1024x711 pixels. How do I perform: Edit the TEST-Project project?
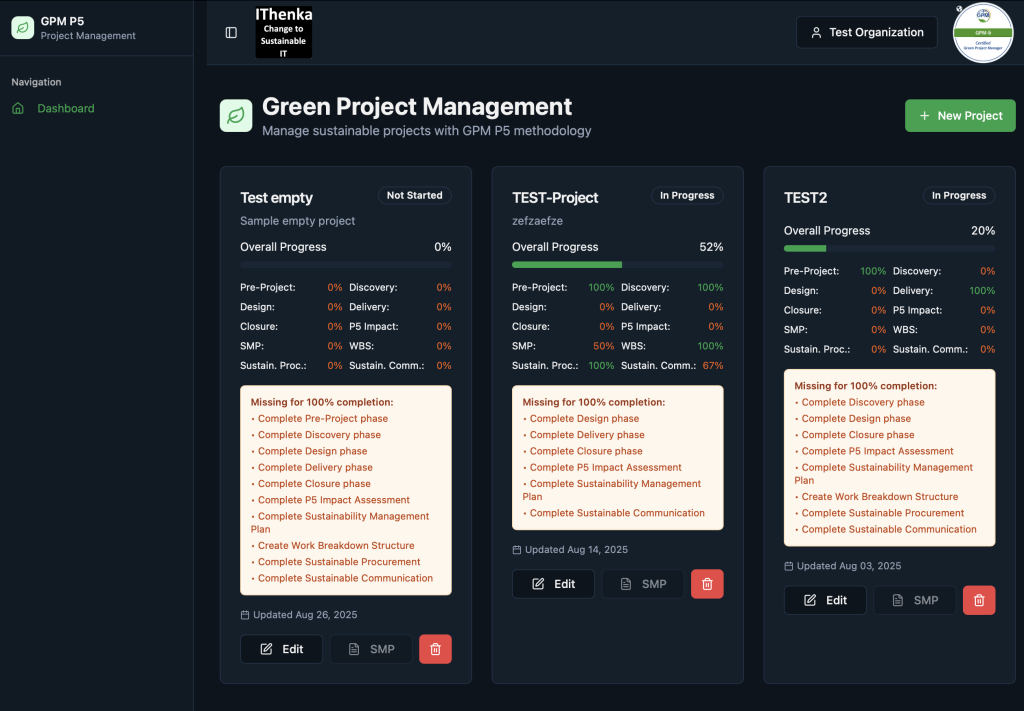coord(553,584)
